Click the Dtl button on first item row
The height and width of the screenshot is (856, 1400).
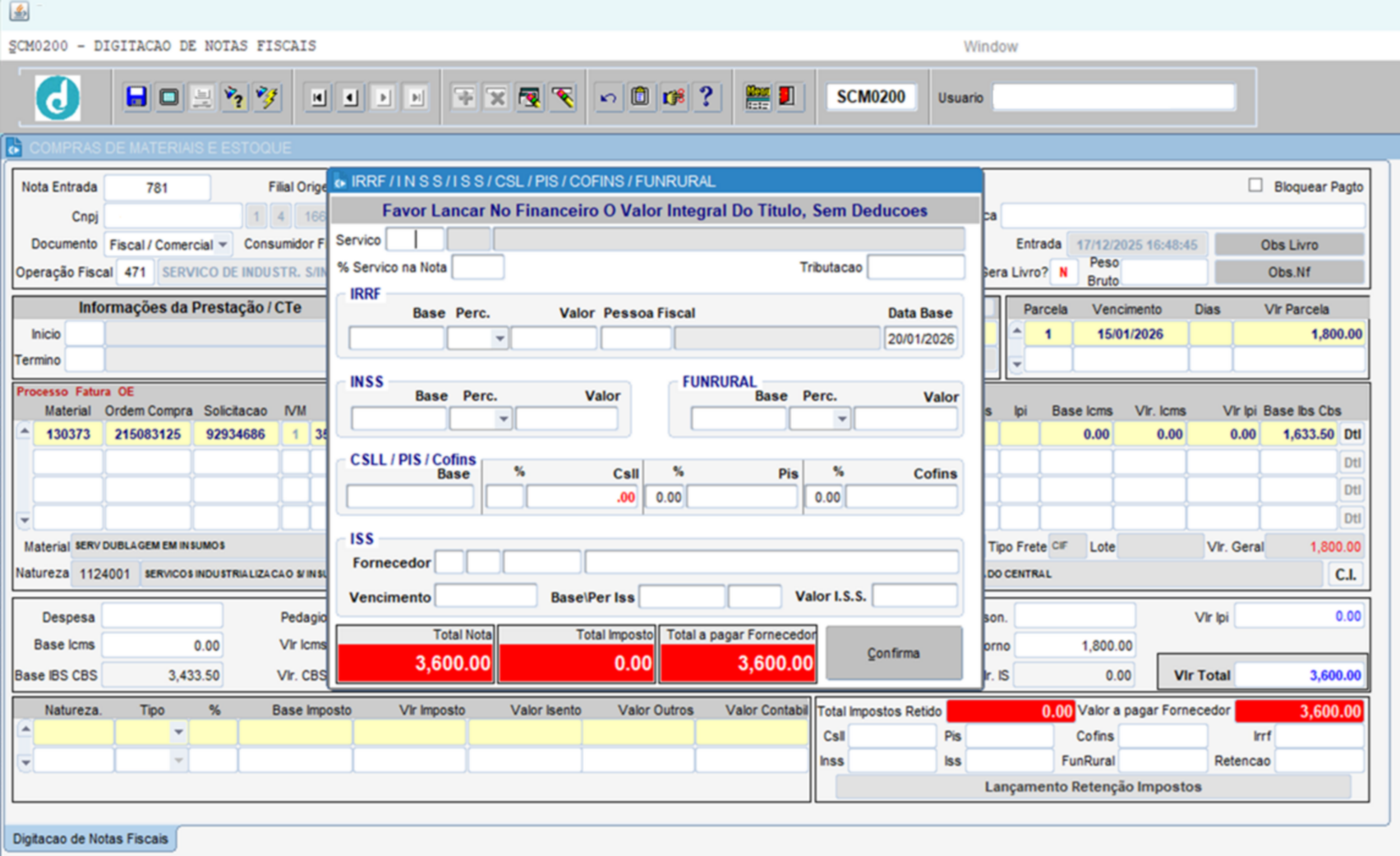click(1352, 434)
